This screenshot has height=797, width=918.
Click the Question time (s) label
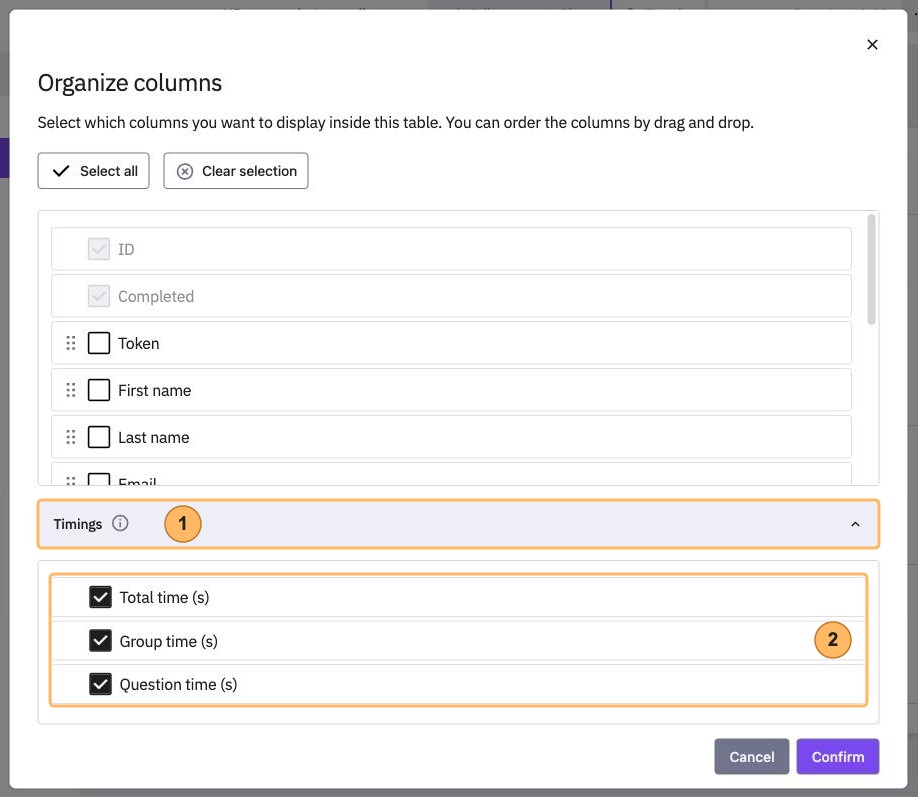[179, 685]
